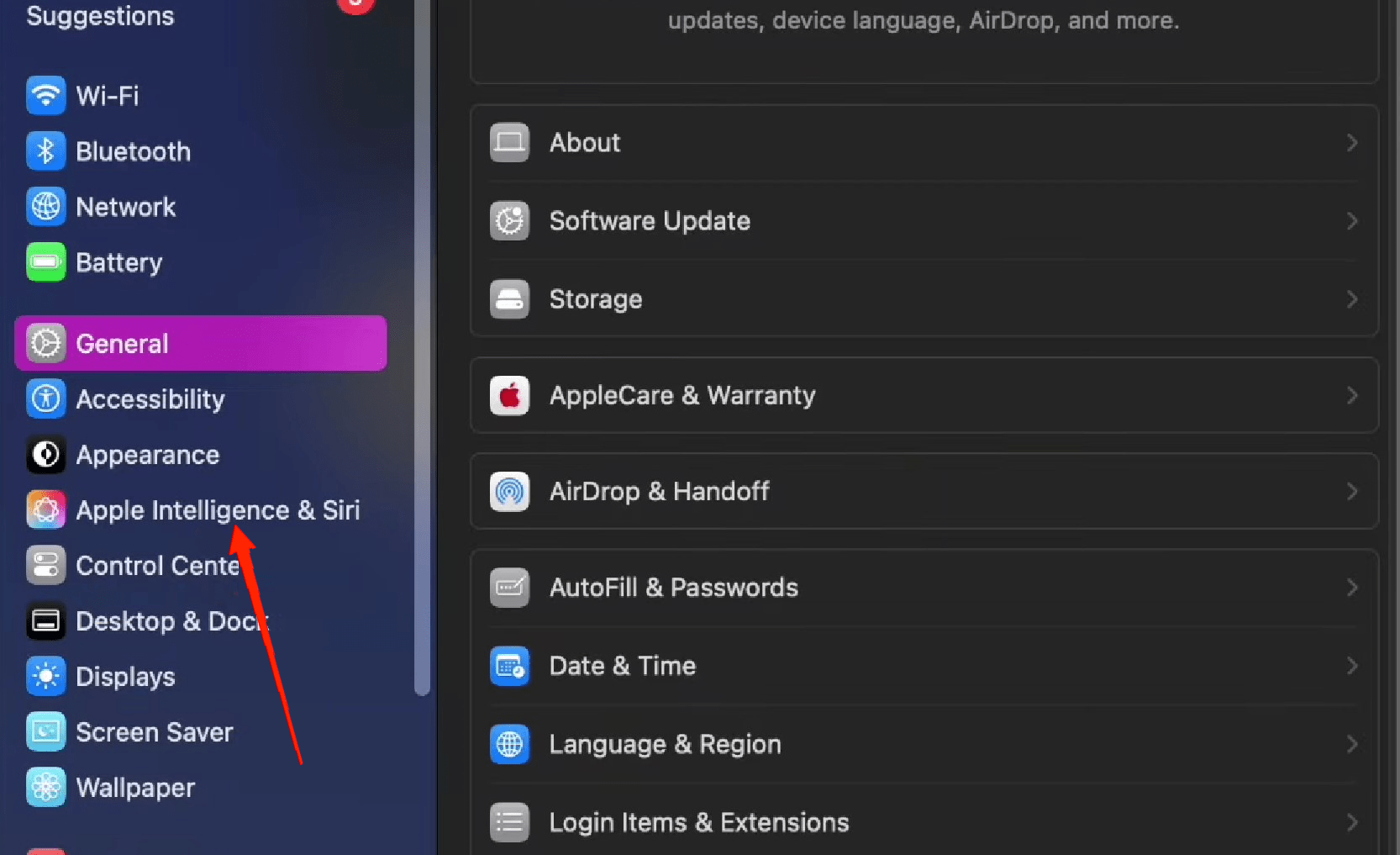Click the Appearance label in sidebar
Viewport: 1400px width, 855px height.
tap(148, 455)
